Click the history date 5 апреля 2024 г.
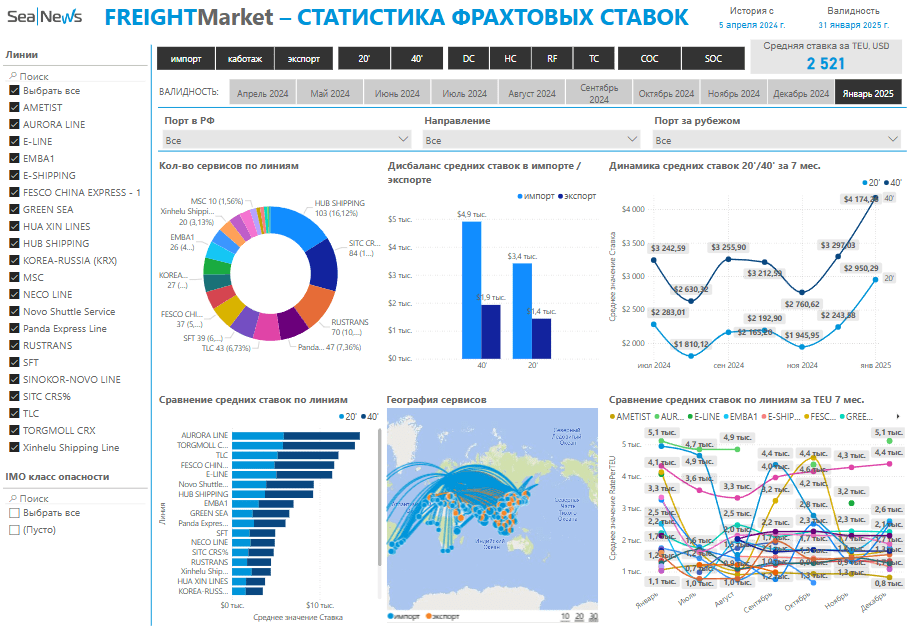 [x=752, y=25]
